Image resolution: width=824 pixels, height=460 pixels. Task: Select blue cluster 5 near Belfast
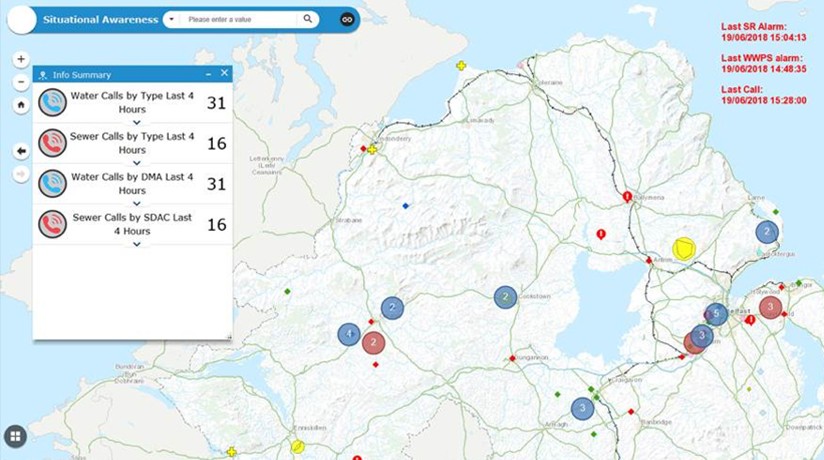(716, 314)
